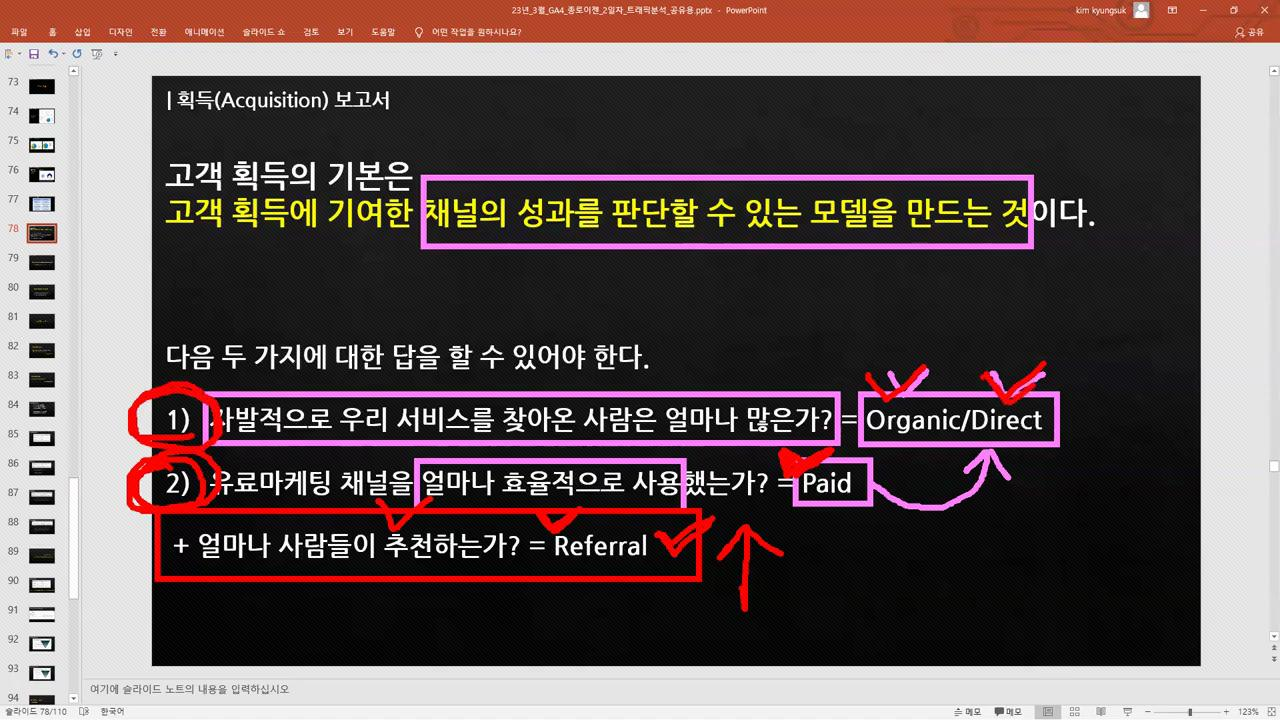
Task: Undo the last action
Action: 52,53
